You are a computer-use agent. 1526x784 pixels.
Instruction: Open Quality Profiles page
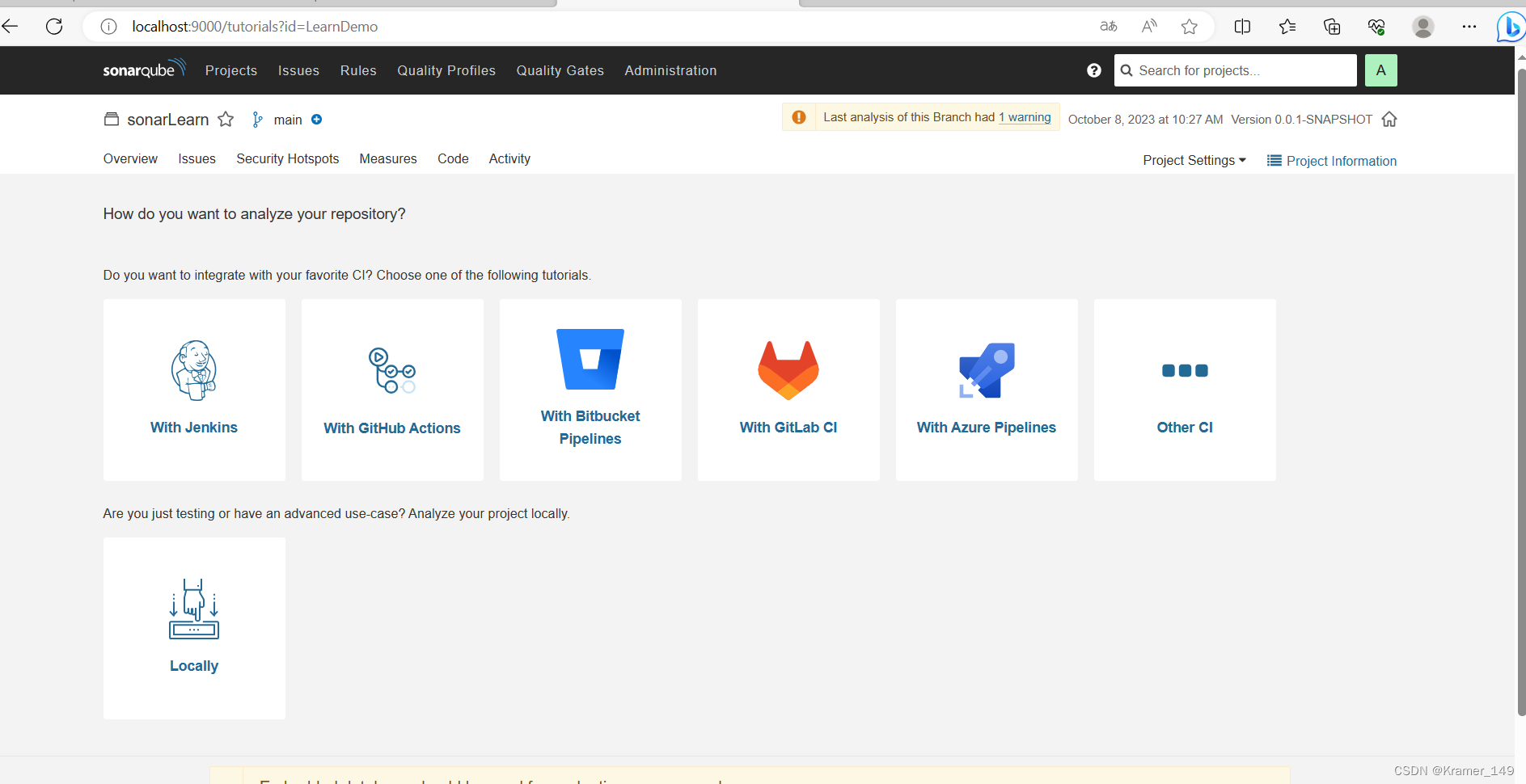(446, 70)
